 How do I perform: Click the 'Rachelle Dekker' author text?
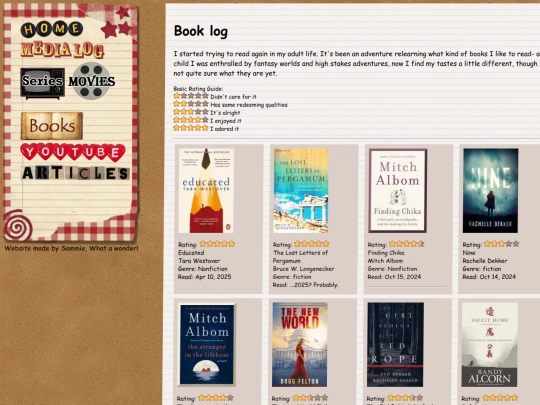pos(485,261)
